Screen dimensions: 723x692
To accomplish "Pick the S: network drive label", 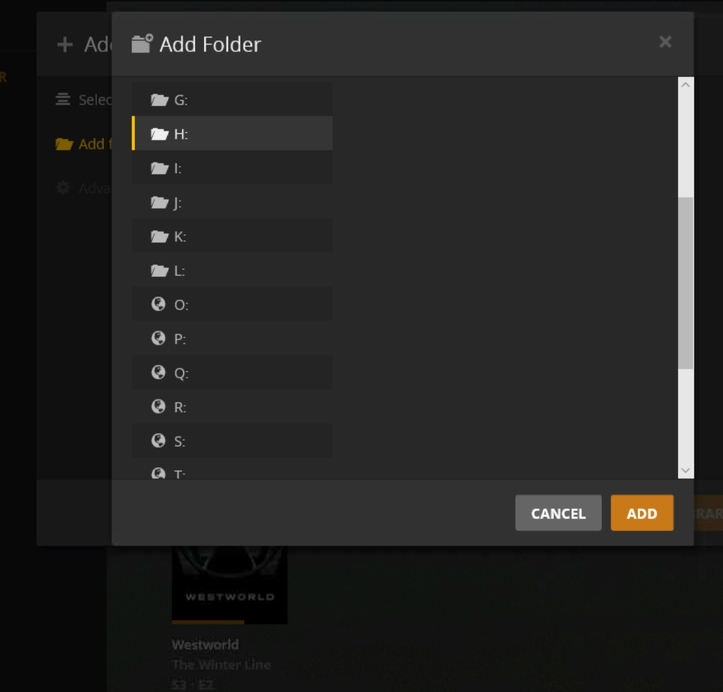I will tap(179, 441).
